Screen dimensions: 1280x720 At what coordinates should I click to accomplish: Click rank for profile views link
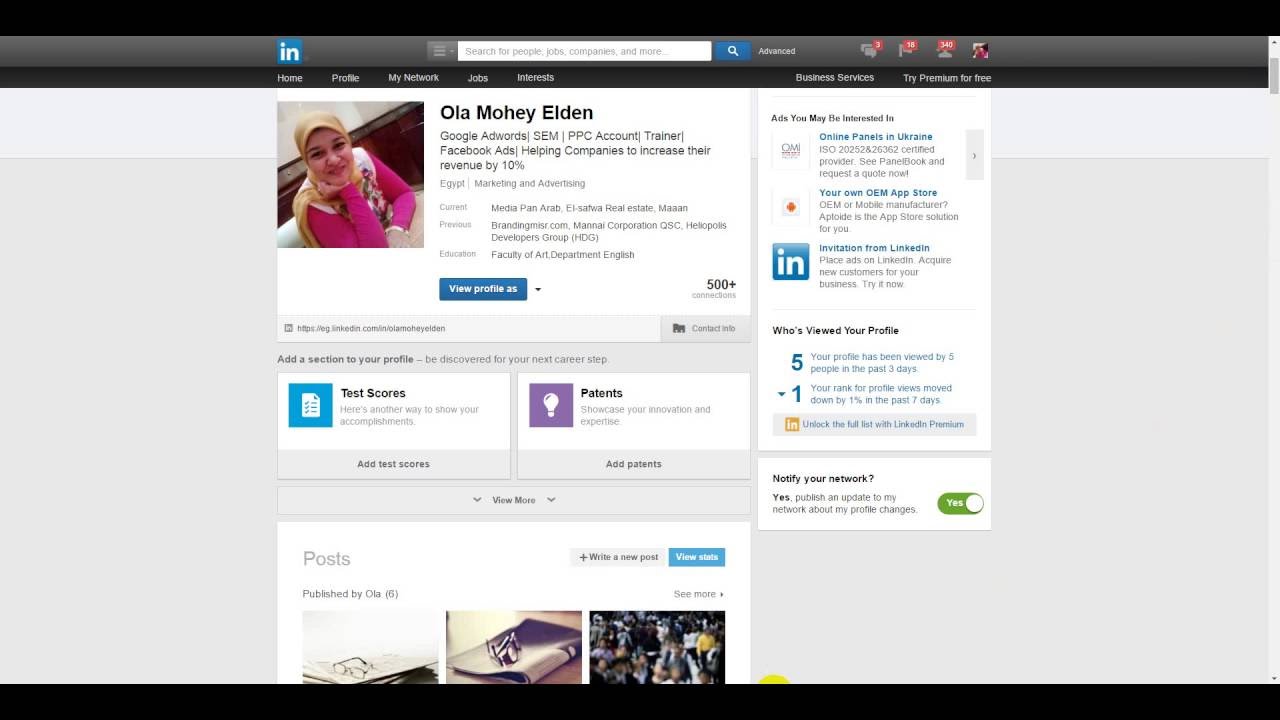click(x=881, y=394)
